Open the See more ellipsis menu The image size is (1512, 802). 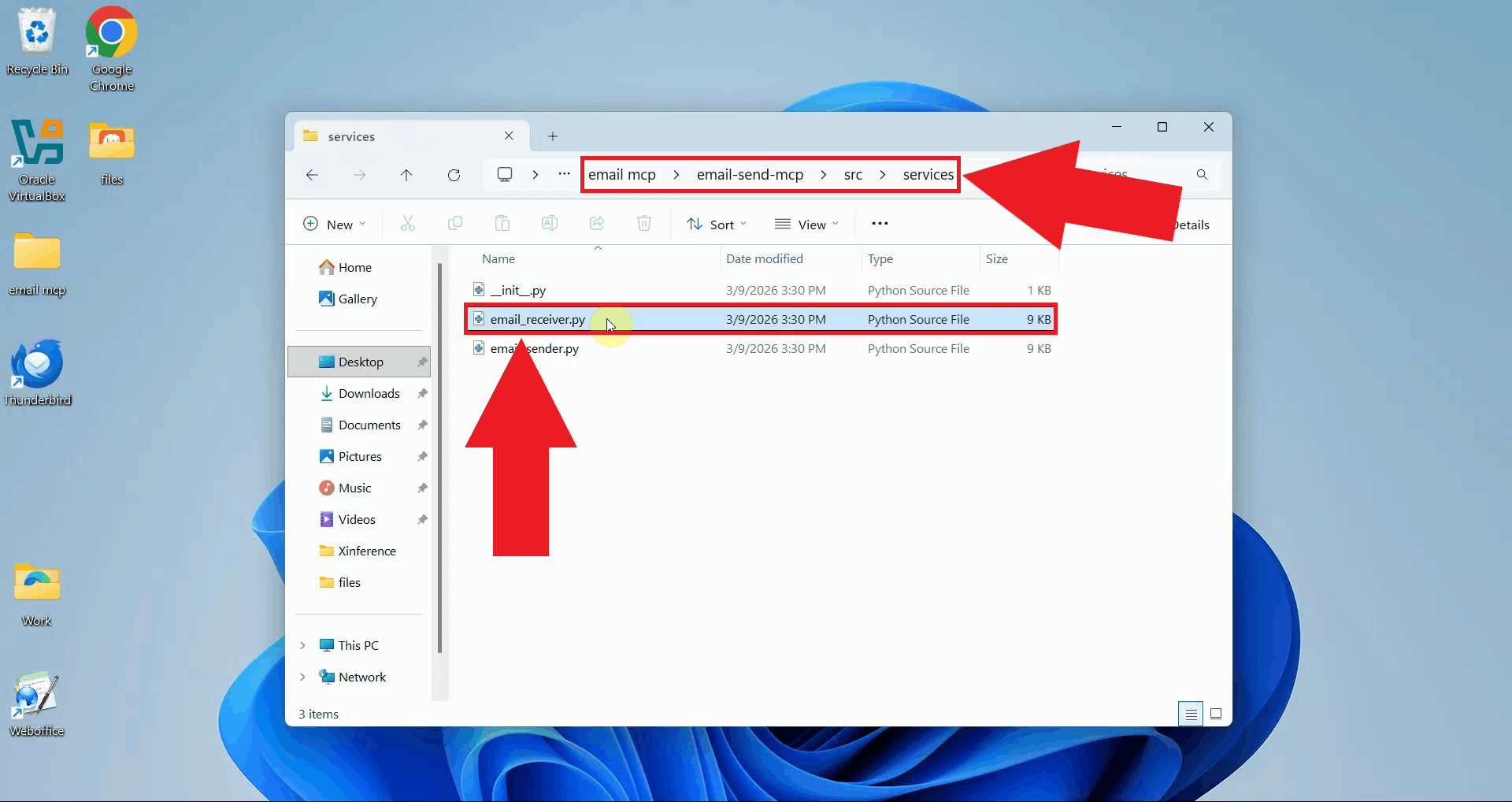click(880, 224)
